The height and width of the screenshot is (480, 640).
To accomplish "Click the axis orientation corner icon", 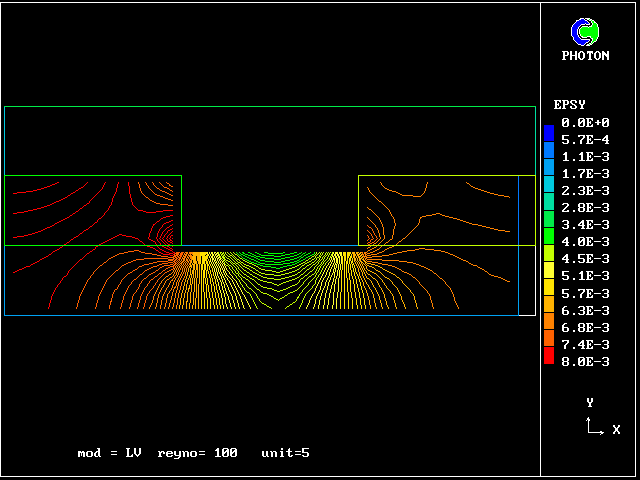I will (593, 427).
